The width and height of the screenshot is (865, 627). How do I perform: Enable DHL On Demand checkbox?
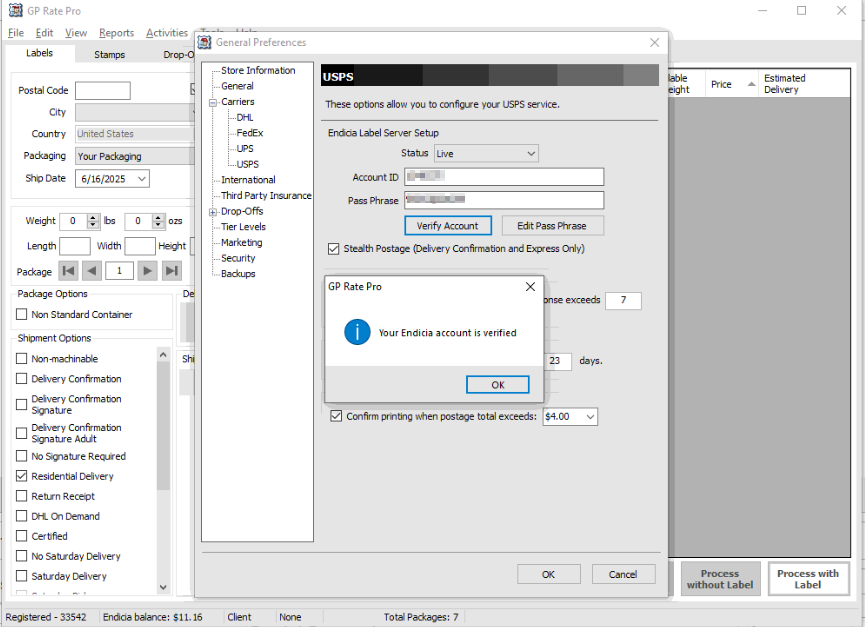point(22,516)
